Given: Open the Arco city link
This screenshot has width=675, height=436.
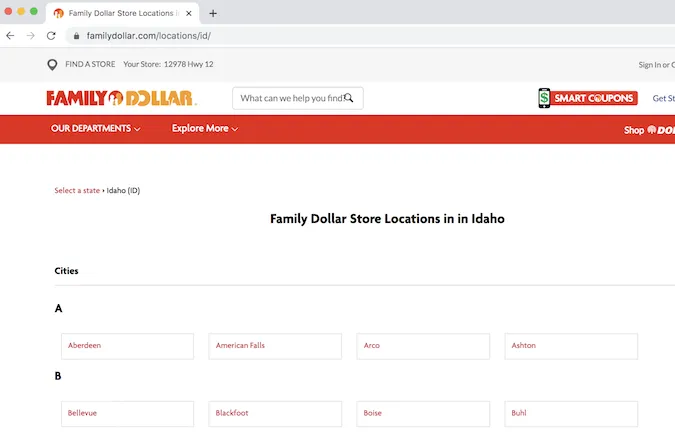Looking at the screenshot, I should click(423, 346).
